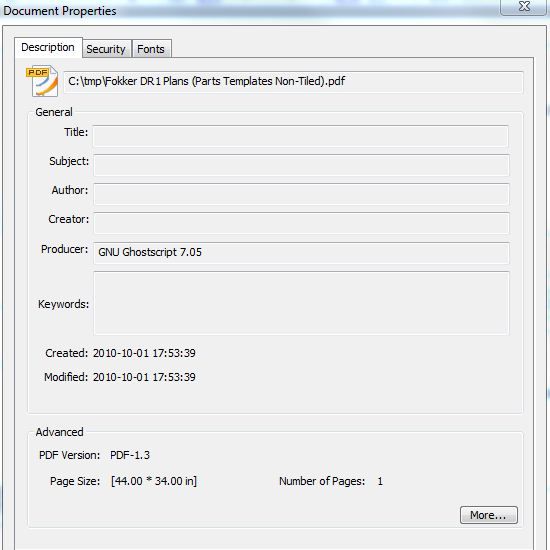
Task: Click the file path field
Action: (293, 82)
